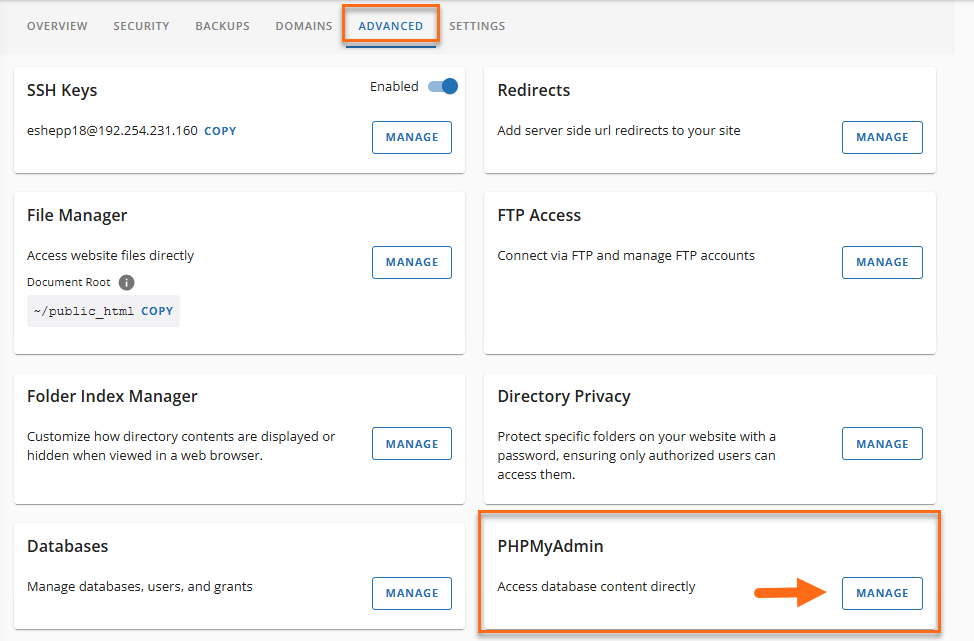Open Directory Privacy Manage button
The width and height of the screenshot is (974, 641).
(882, 444)
